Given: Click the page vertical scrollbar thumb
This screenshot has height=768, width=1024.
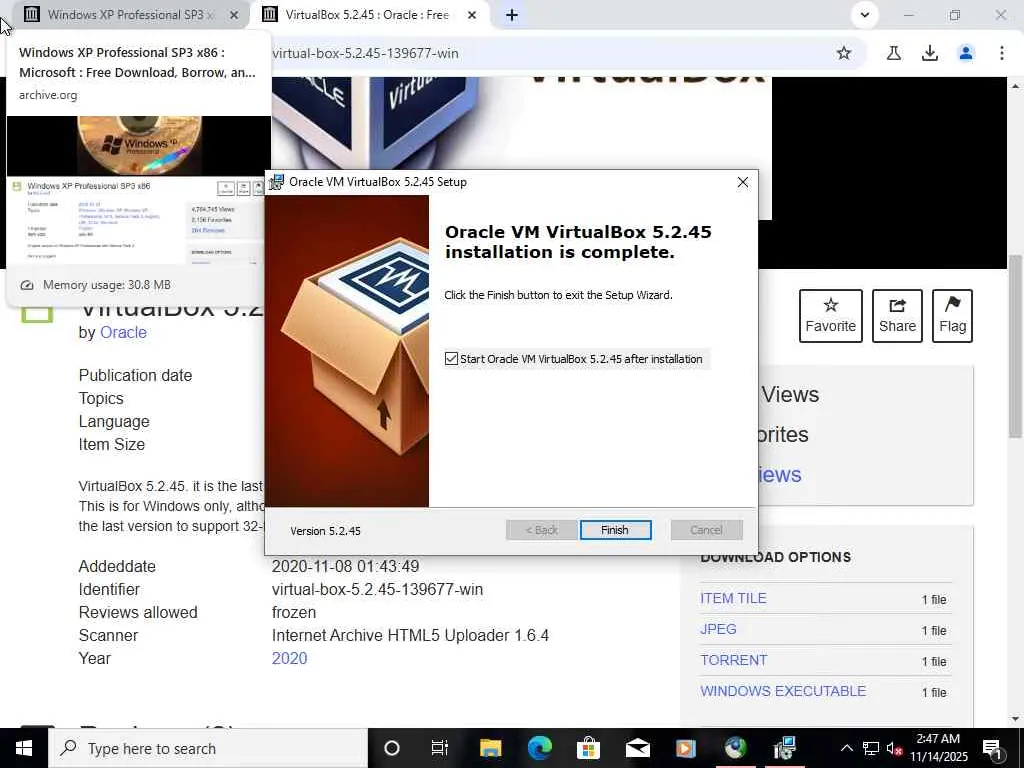Looking at the screenshot, I should pos(1015,346).
